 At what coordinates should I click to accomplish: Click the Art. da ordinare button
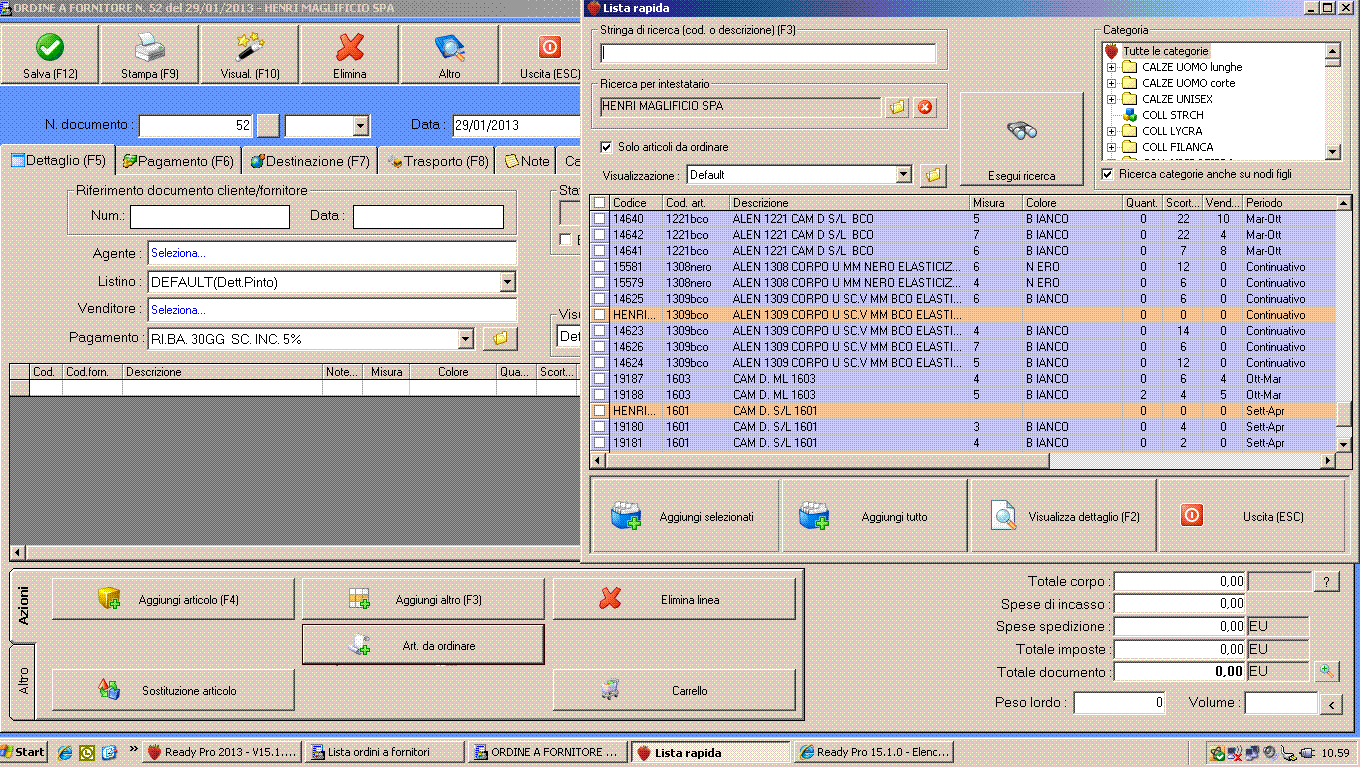pyautogui.click(x=423, y=646)
